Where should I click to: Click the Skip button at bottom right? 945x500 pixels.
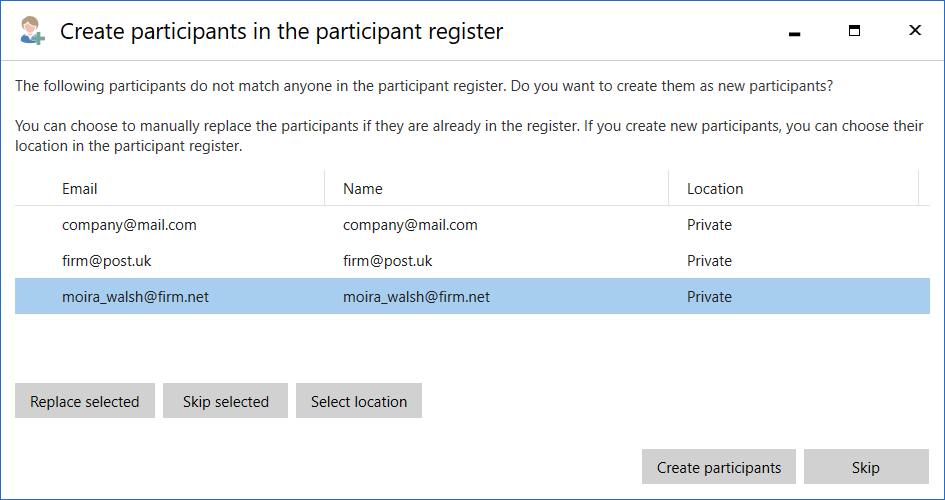866,467
